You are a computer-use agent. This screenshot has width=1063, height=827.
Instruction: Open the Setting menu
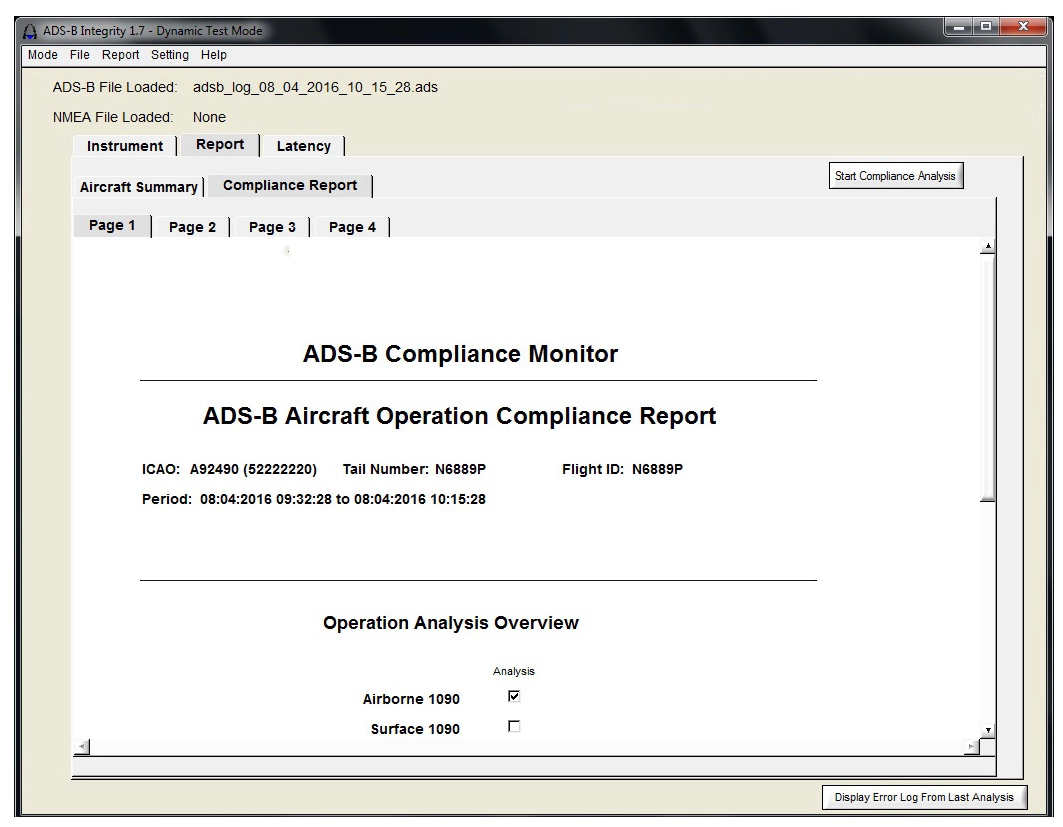169,55
